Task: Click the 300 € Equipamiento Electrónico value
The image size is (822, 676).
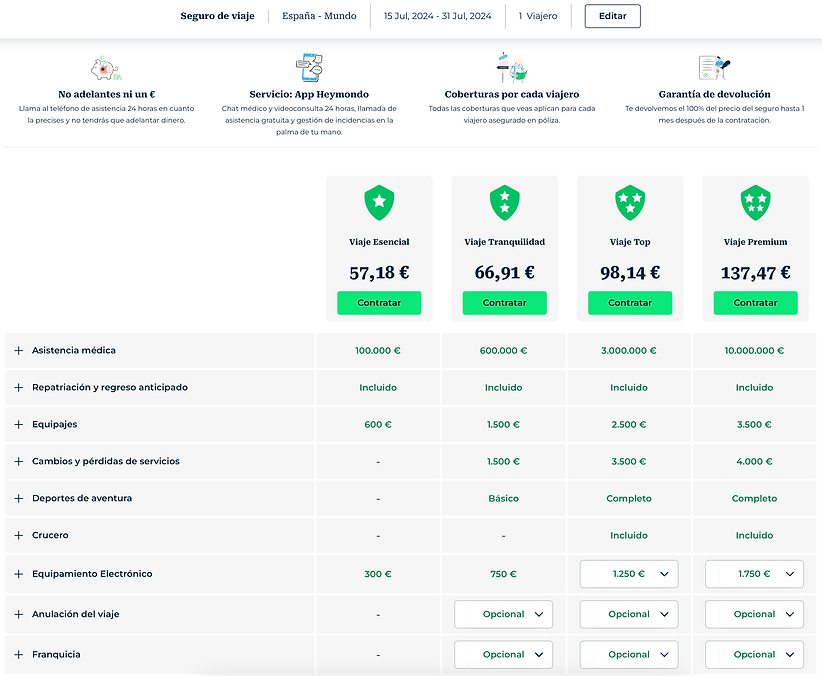Action: (x=377, y=574)
